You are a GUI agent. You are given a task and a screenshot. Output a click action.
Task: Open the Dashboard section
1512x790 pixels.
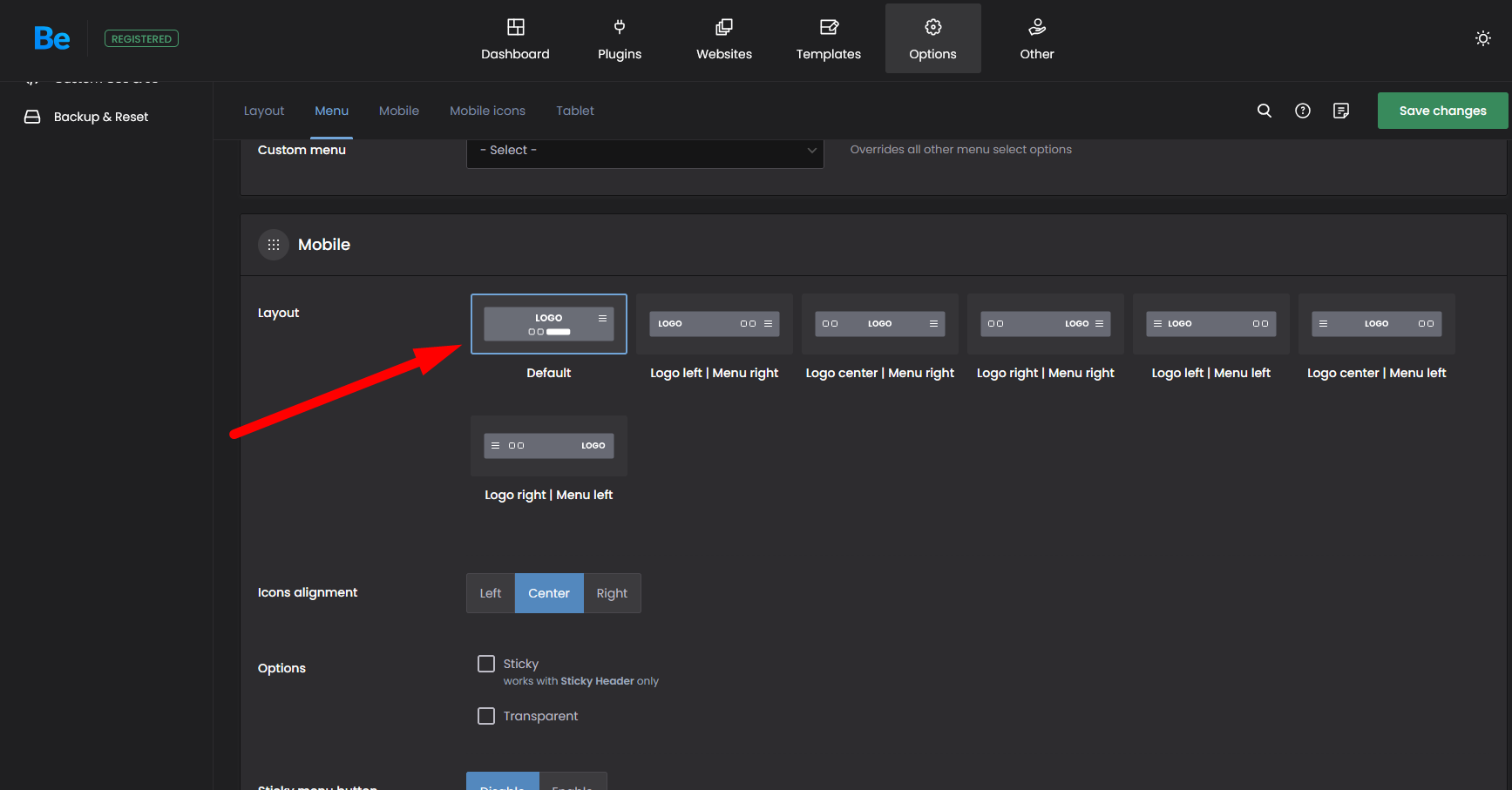coord(515,39)
